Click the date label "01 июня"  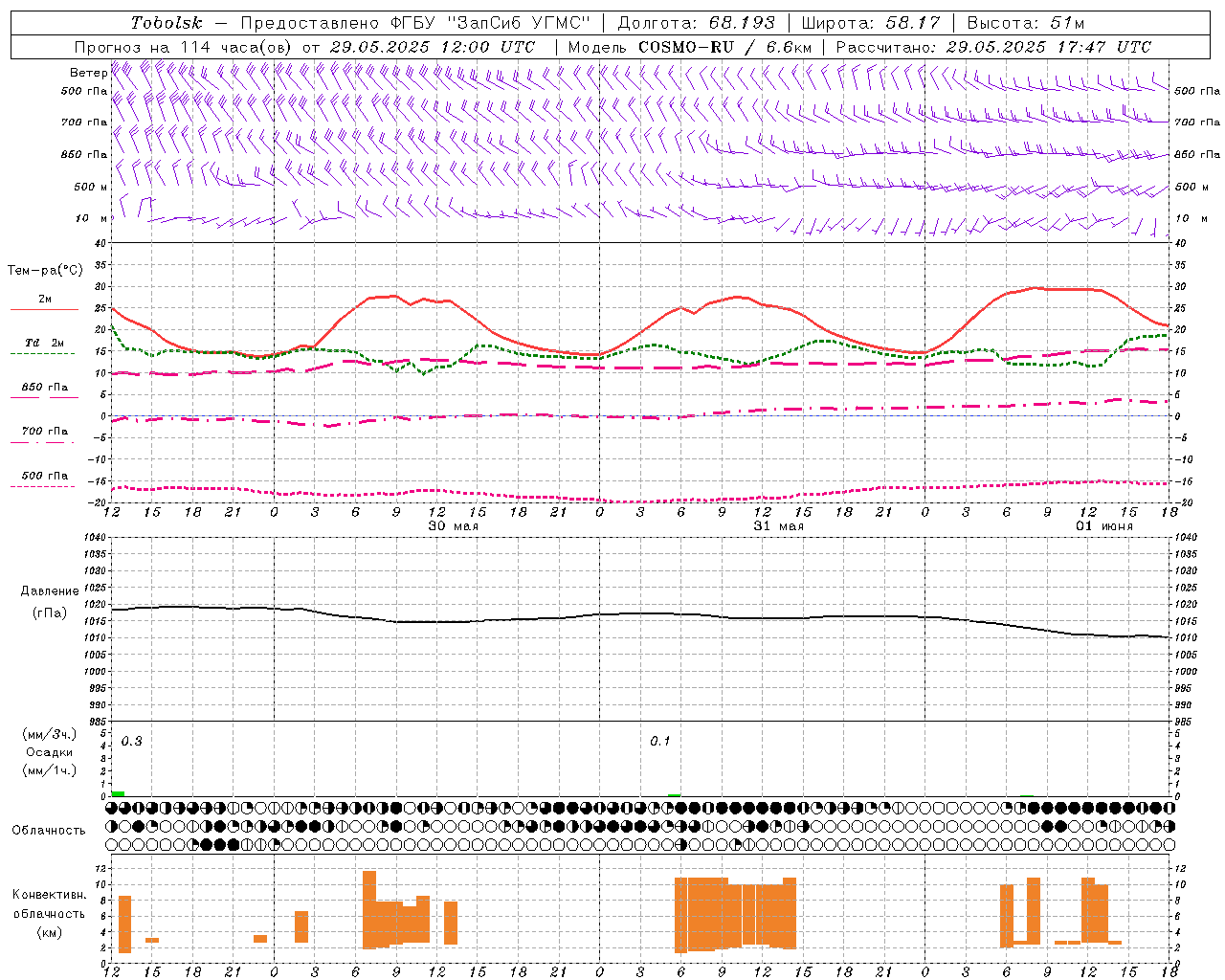tap(1103, 526)
